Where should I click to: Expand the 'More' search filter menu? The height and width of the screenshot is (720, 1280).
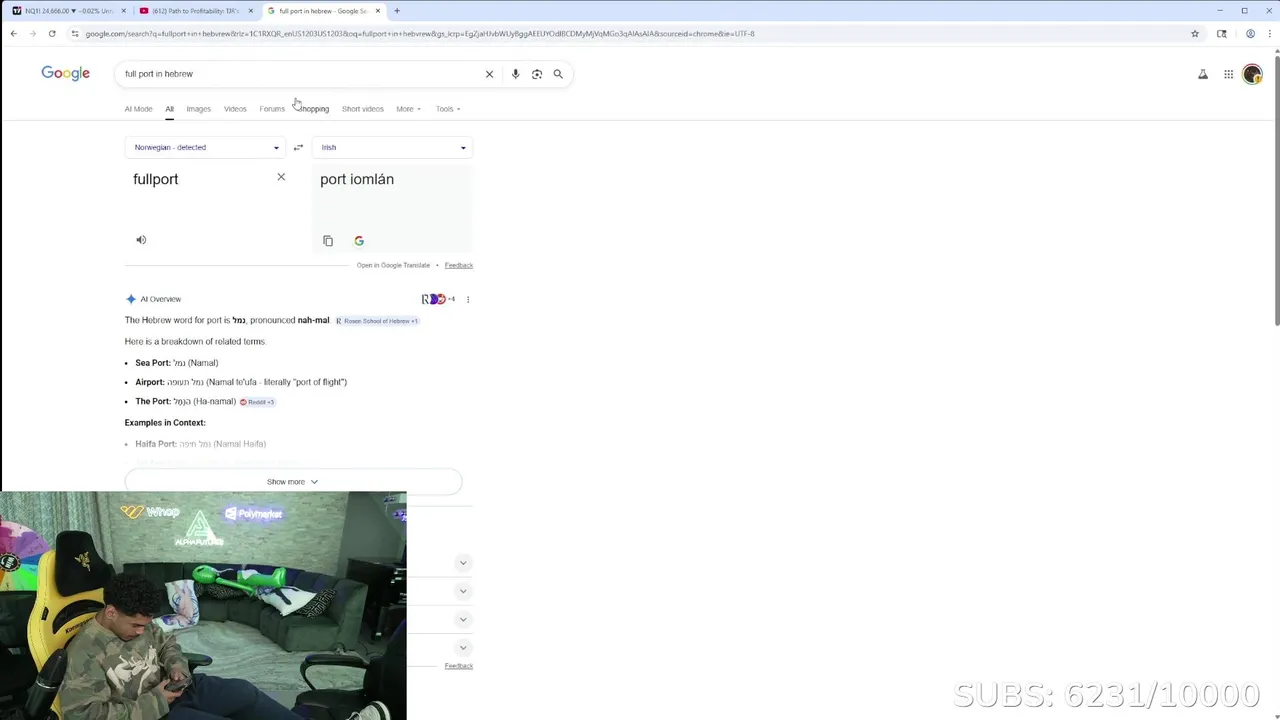[408, 109]
